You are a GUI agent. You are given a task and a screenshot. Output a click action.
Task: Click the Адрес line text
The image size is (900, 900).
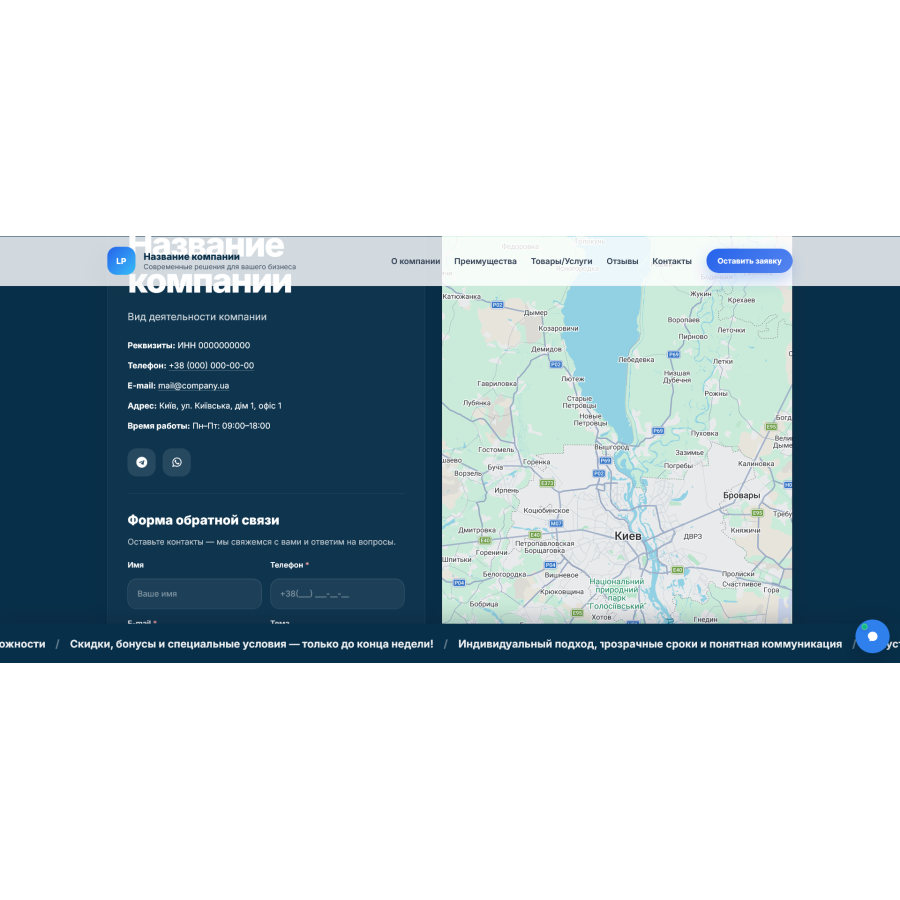tap(204, 406)
